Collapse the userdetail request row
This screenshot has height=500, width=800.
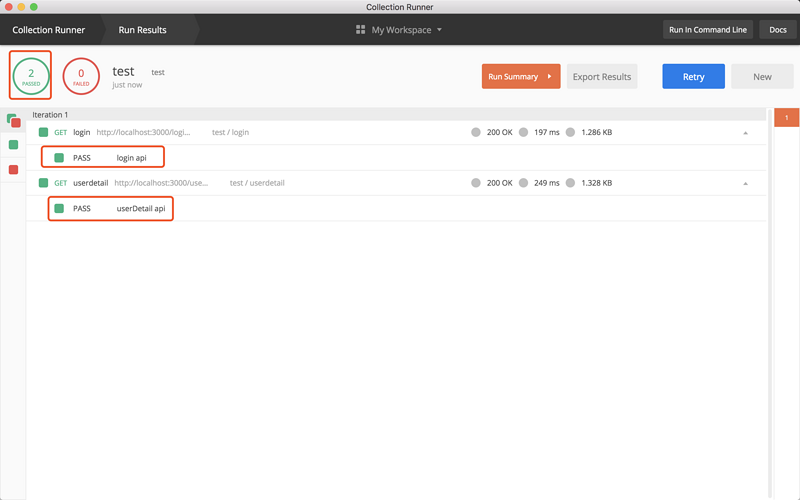[745, 183]
